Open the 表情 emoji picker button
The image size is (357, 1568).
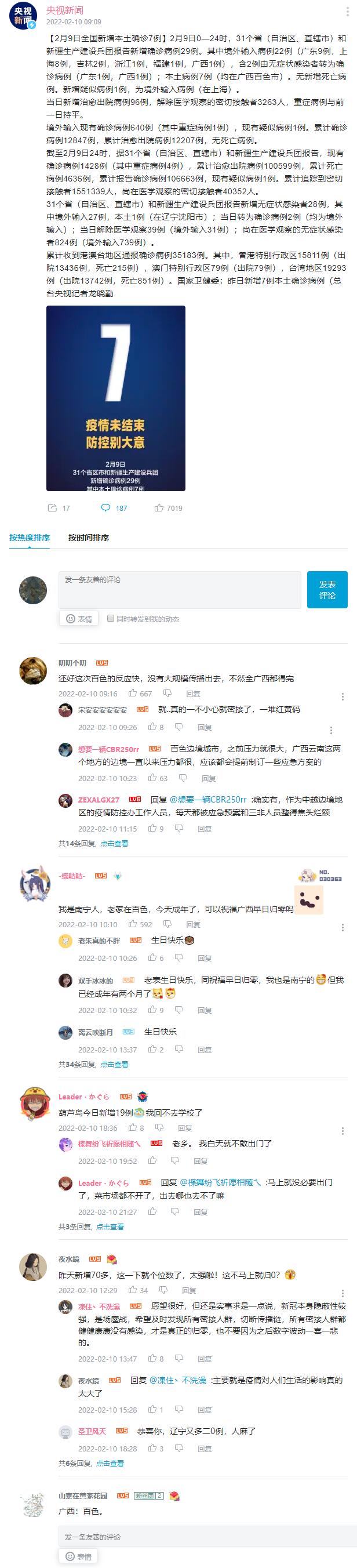(x=79, y=619)
